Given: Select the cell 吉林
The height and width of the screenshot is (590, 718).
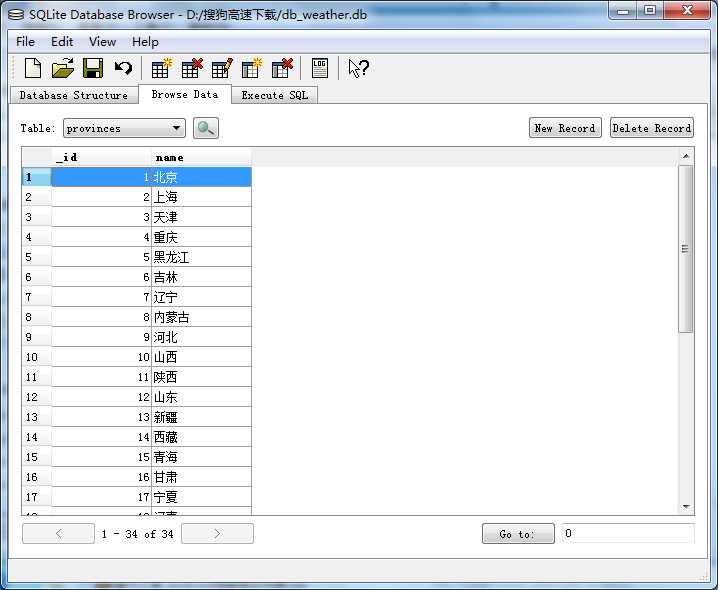Looking at the screenshot, I should pyautogui.click(x=201, y=277).
